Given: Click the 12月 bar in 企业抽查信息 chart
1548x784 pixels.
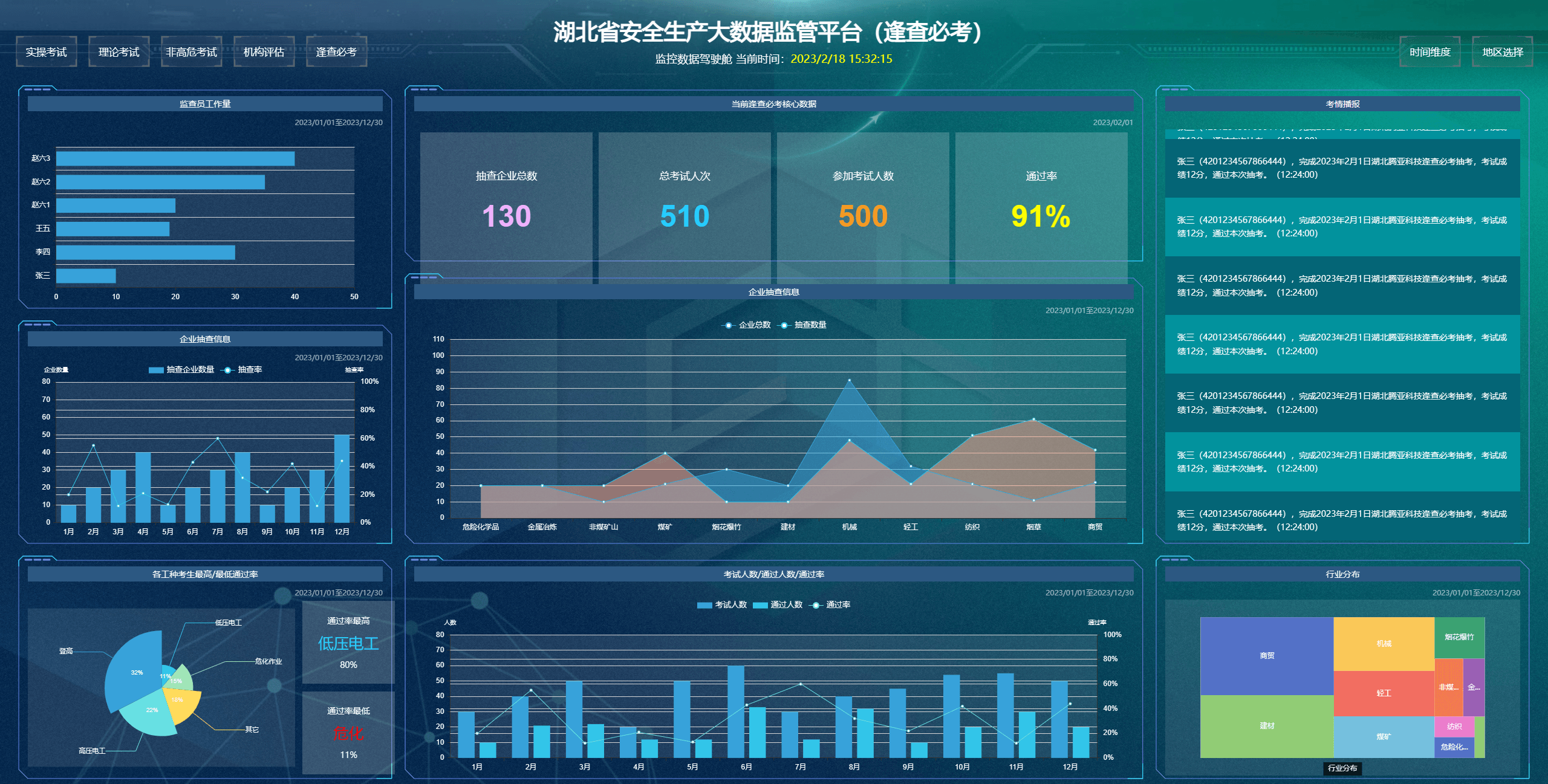Looking at the screenshot, I should pyautogui.click(x=342, y=478).
